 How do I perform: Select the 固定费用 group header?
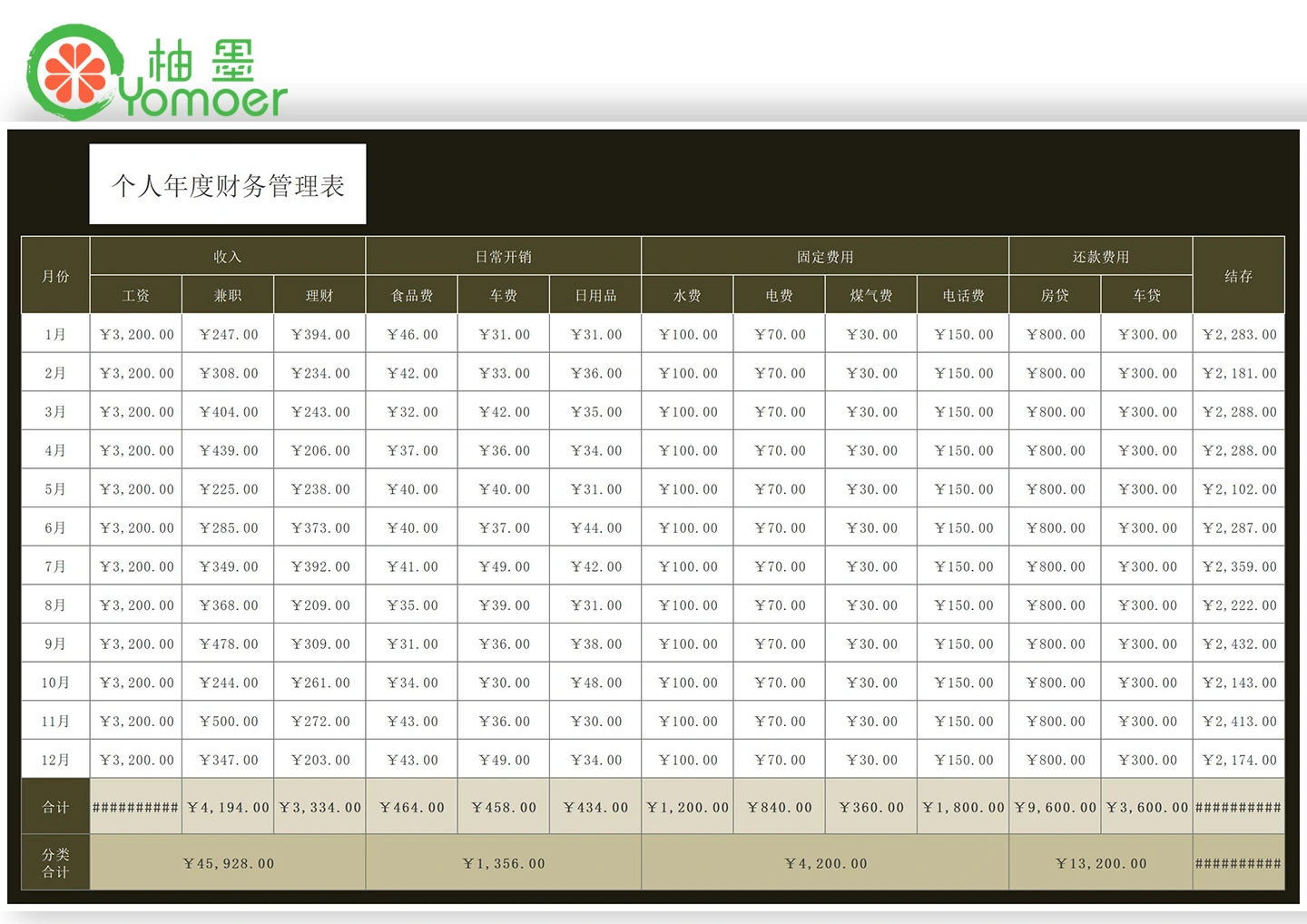(x=825, y=257)
